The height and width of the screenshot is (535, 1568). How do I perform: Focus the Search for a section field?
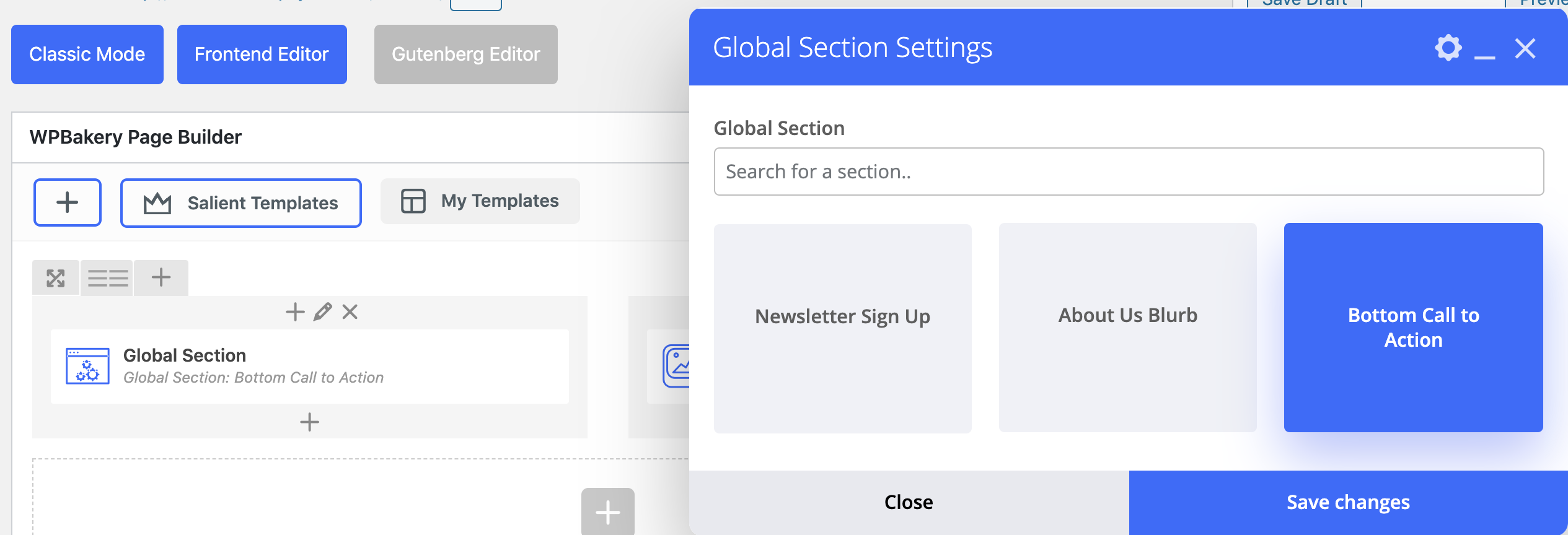[x=1128, y=172]
